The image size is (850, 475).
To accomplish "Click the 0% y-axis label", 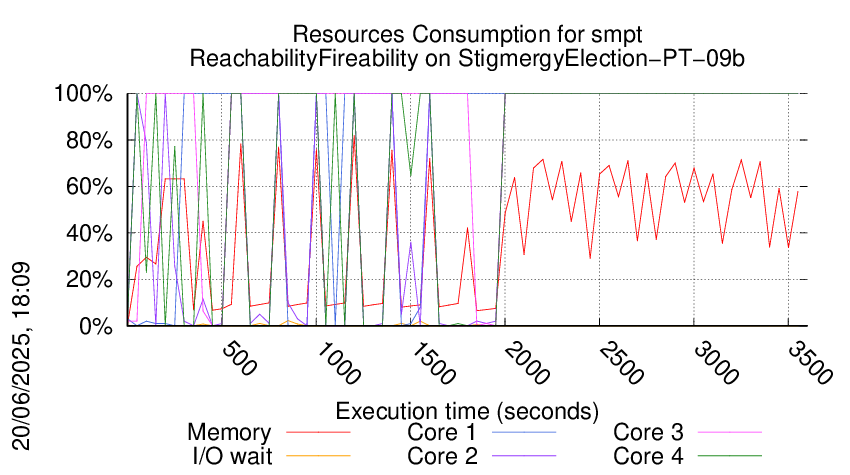I will pyautogui.click(x=96, y=326).
